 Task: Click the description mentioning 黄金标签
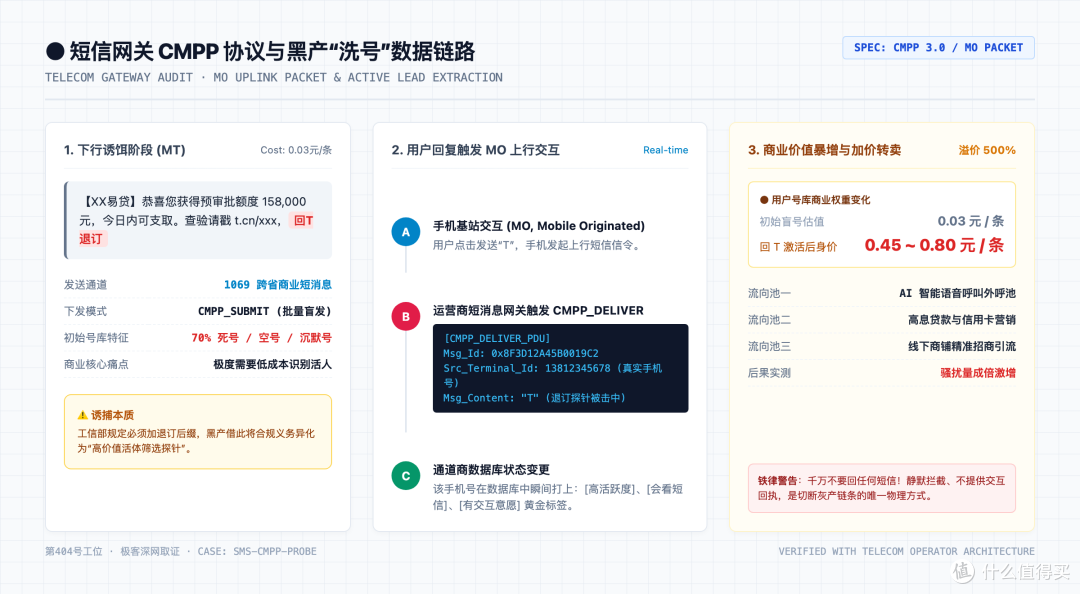[557, 497]
